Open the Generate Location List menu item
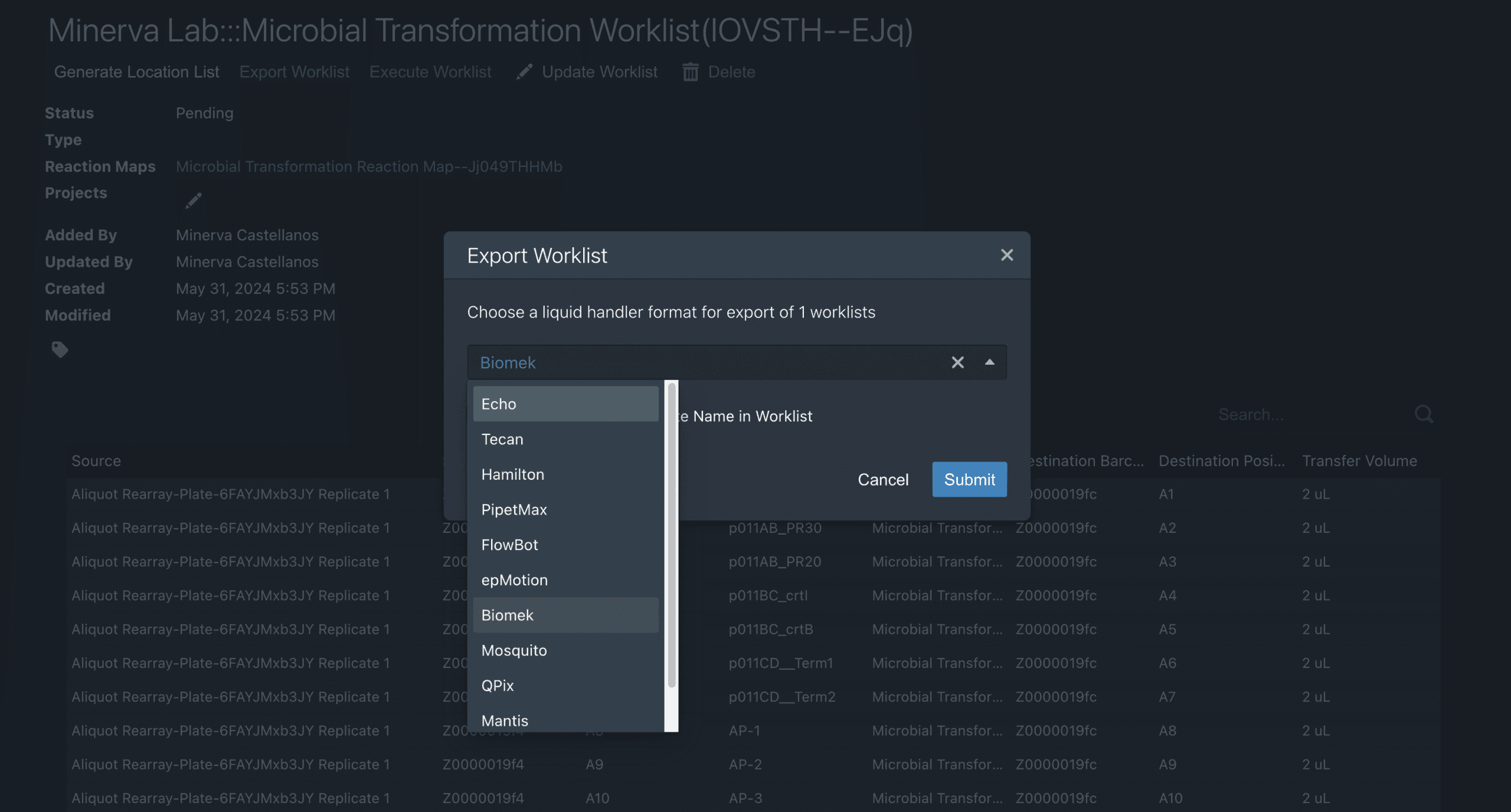 [136, 71]
